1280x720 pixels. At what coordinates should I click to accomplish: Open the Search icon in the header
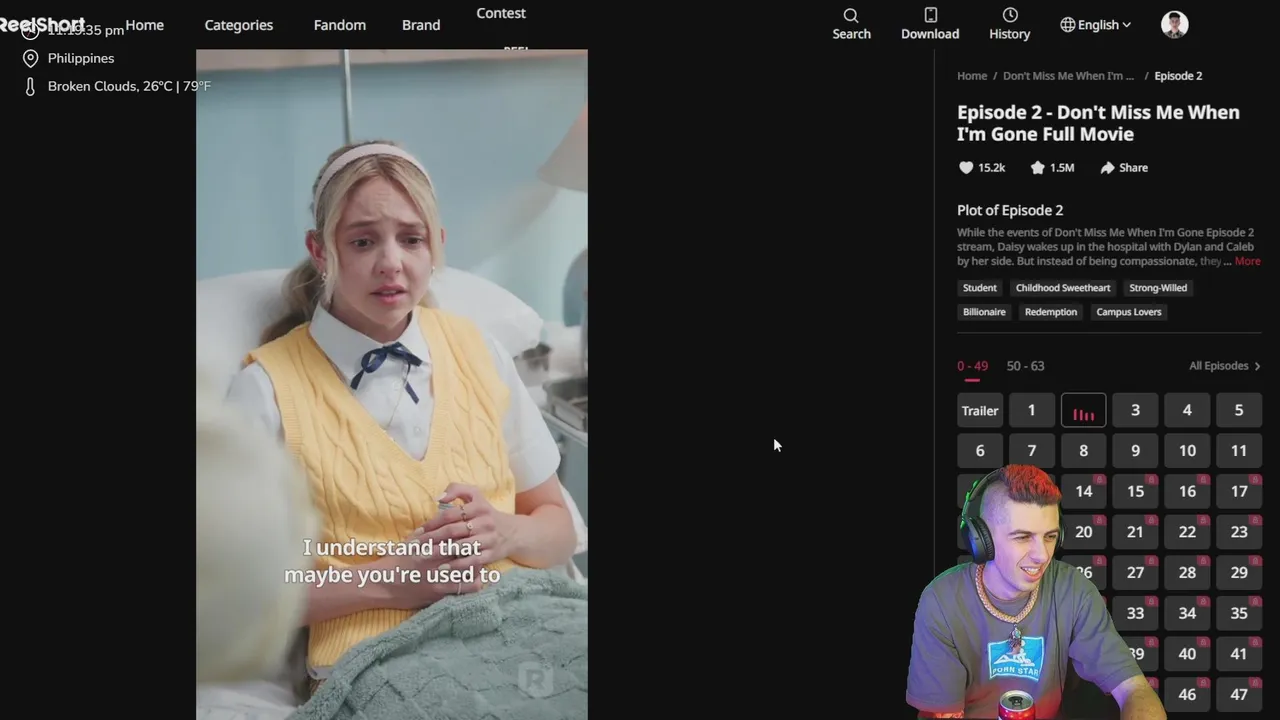pos(851,24)
